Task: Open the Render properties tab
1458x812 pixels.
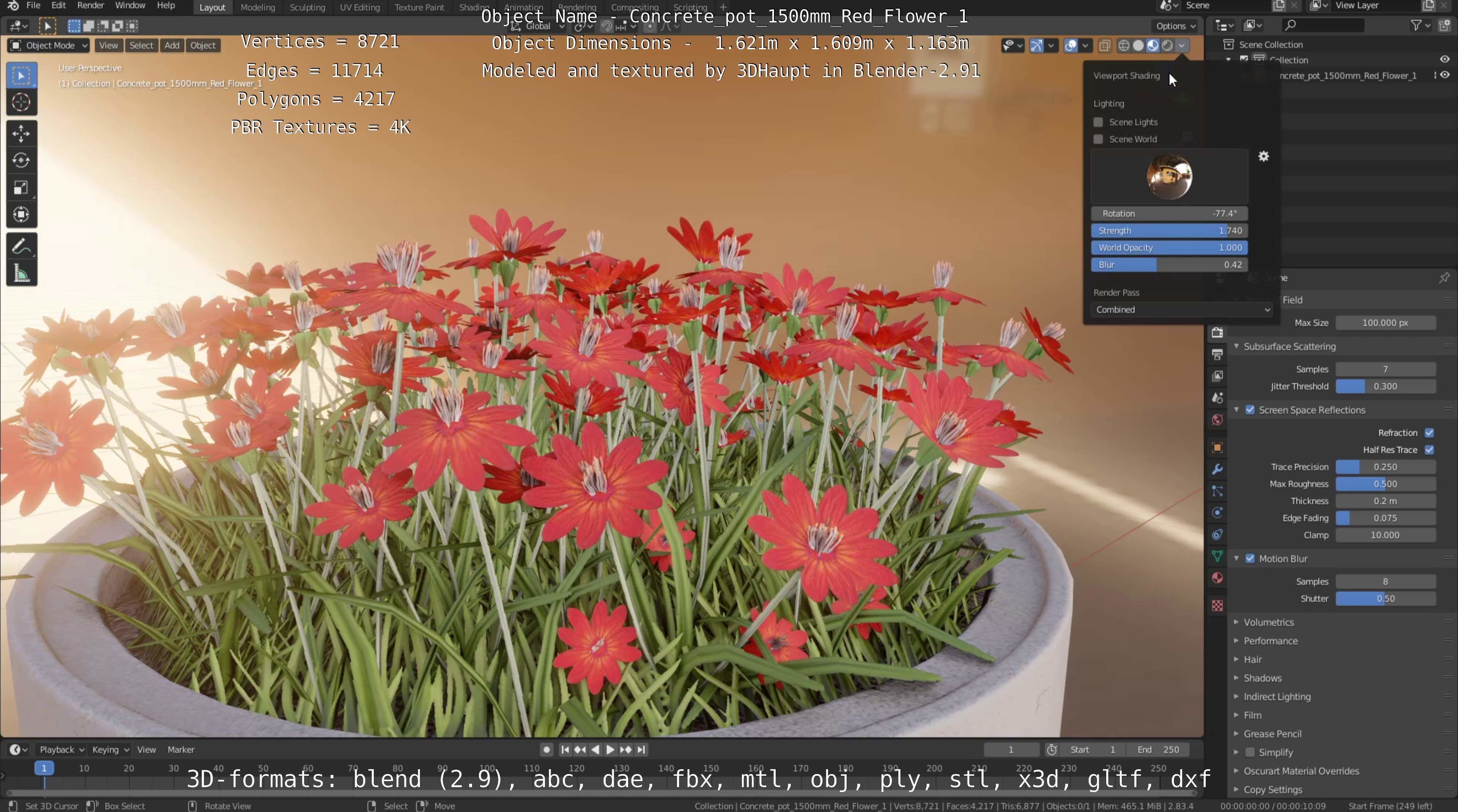Action: pos(1218,333)
